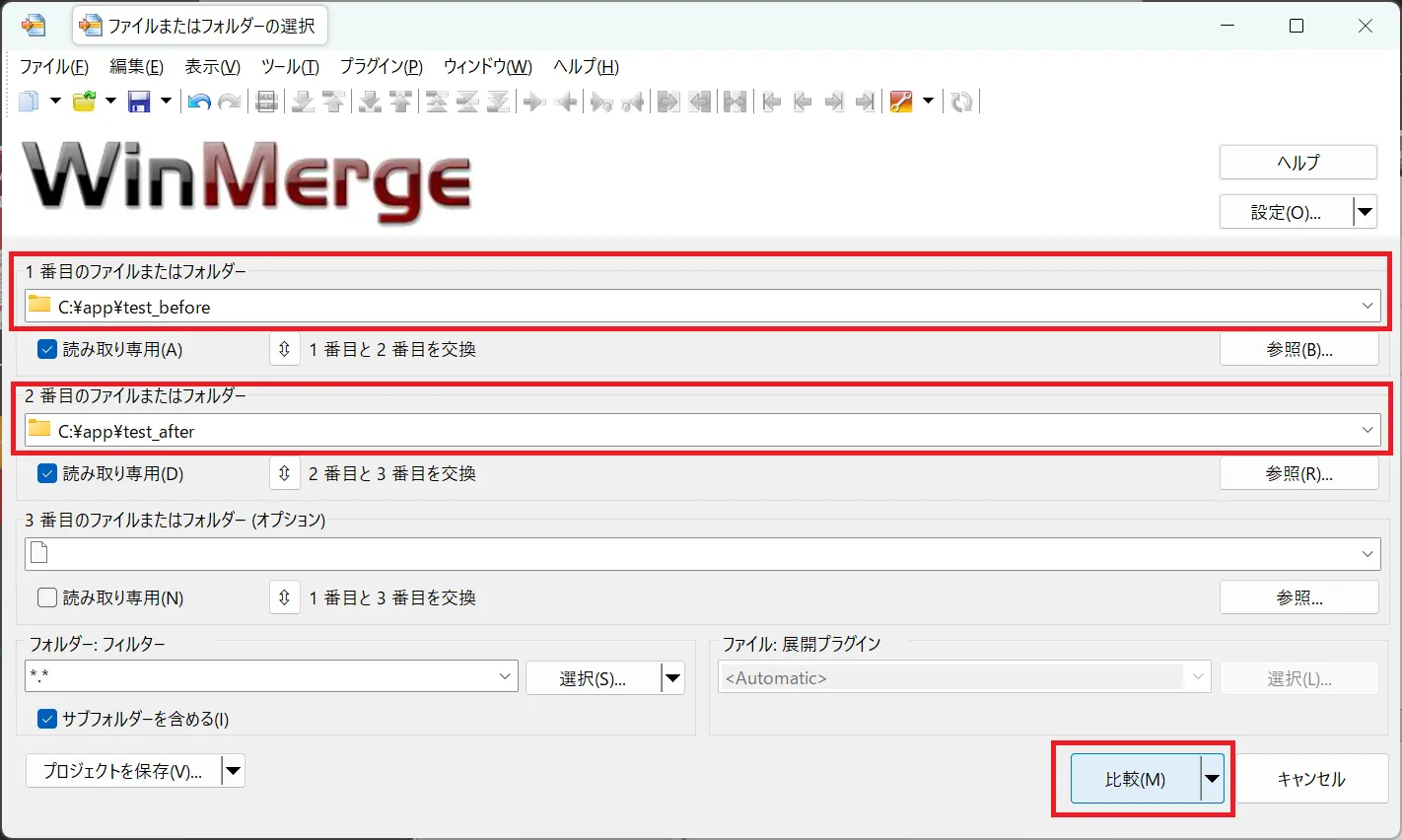Expand the 3rd path (オプション) dropdown arrow
The height and width of the screenshot is (840, 1402).
tap(1367, 554)
